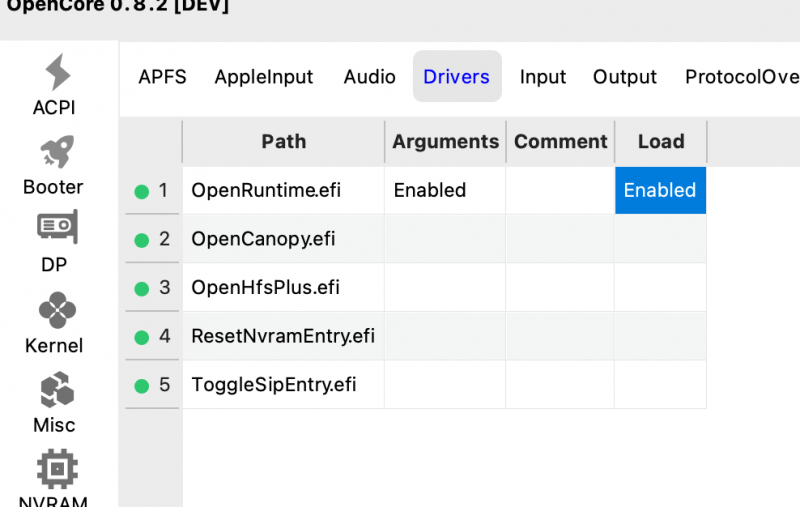Switch to the APFS tab
Viewport: 800px width, 507px height.
point(162,77)
